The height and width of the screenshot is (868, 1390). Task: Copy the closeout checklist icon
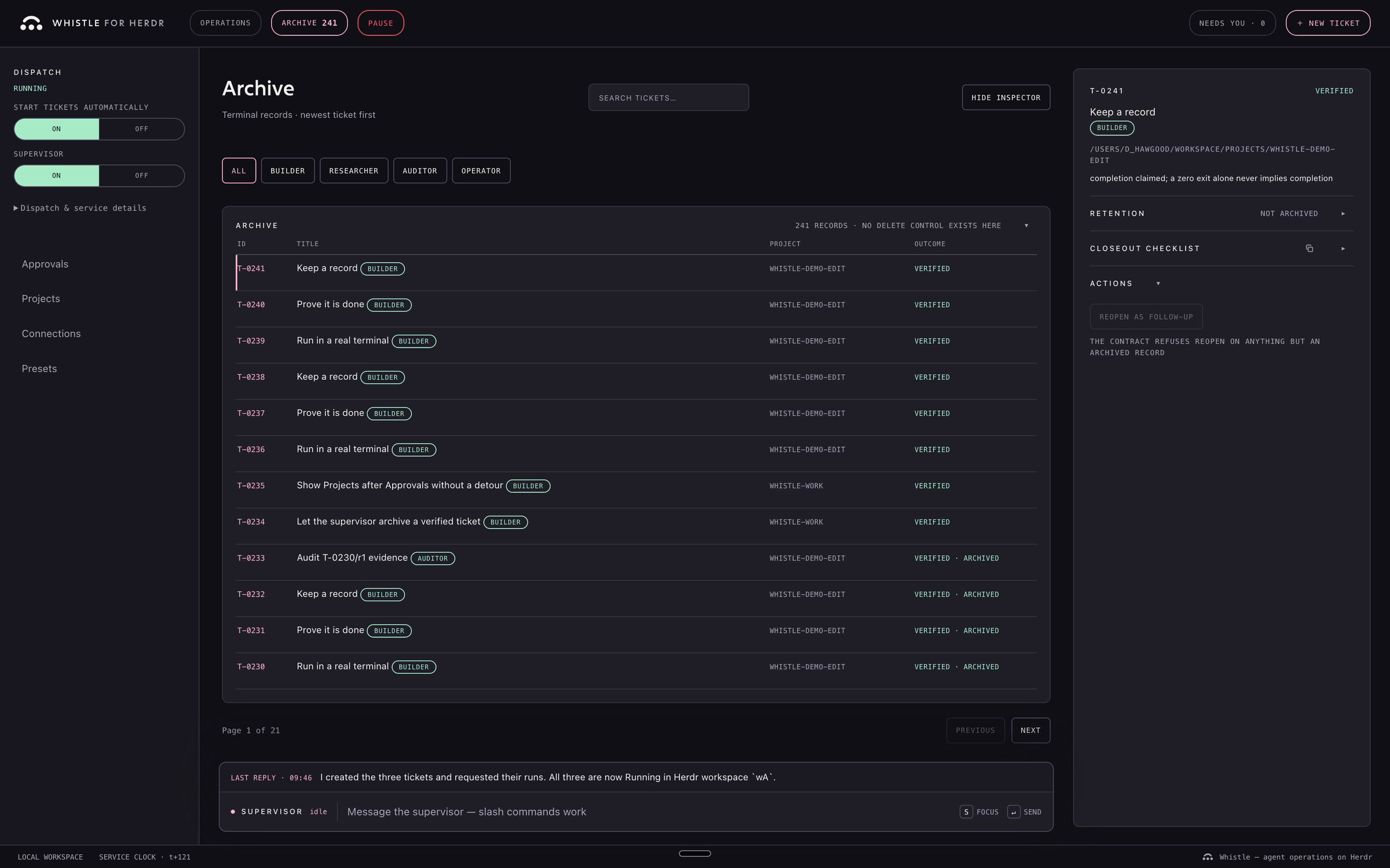[1309, 248]
